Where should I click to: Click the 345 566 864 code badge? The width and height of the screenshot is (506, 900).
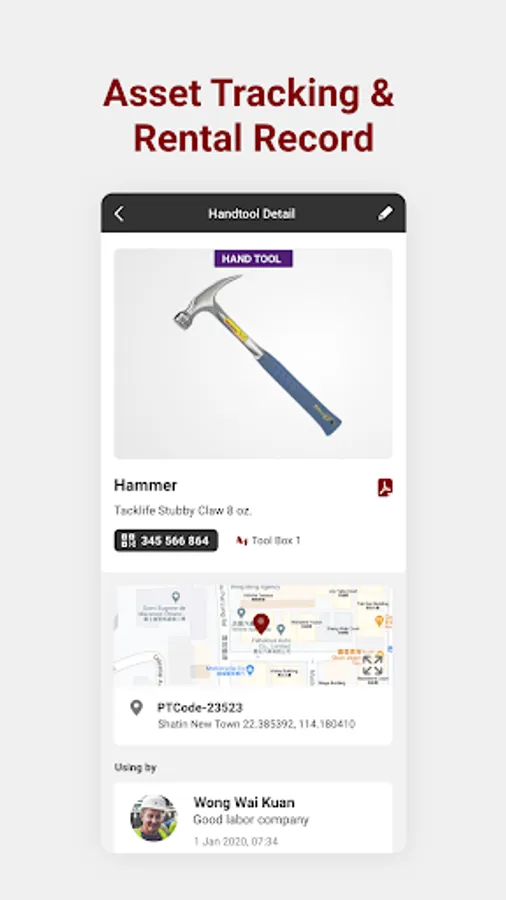166,540
